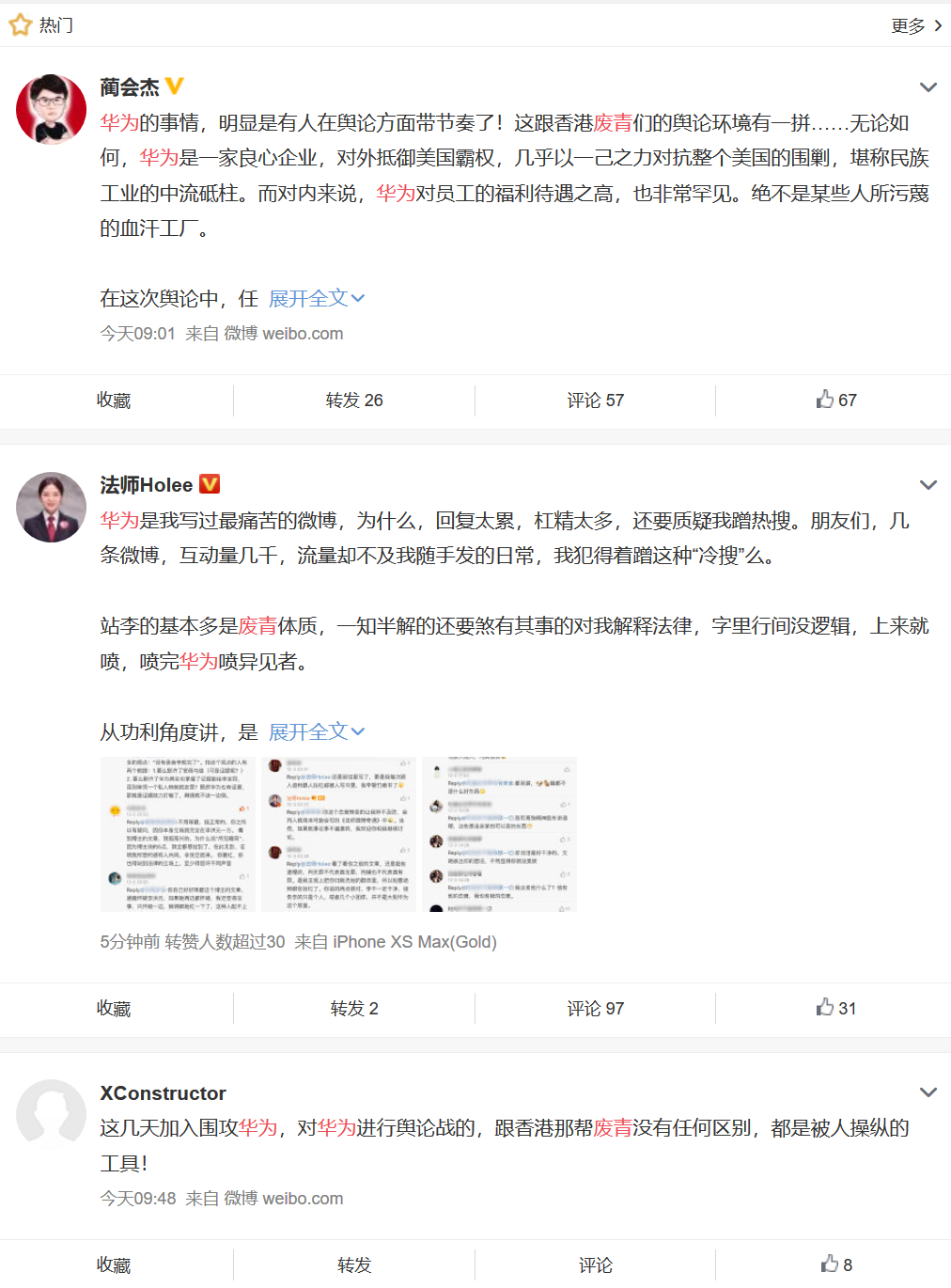The image size is (951, 1288).
Task: Click the first red 华为 keyword in 蔺会杰's post
Action: click(x=119, y=123)
